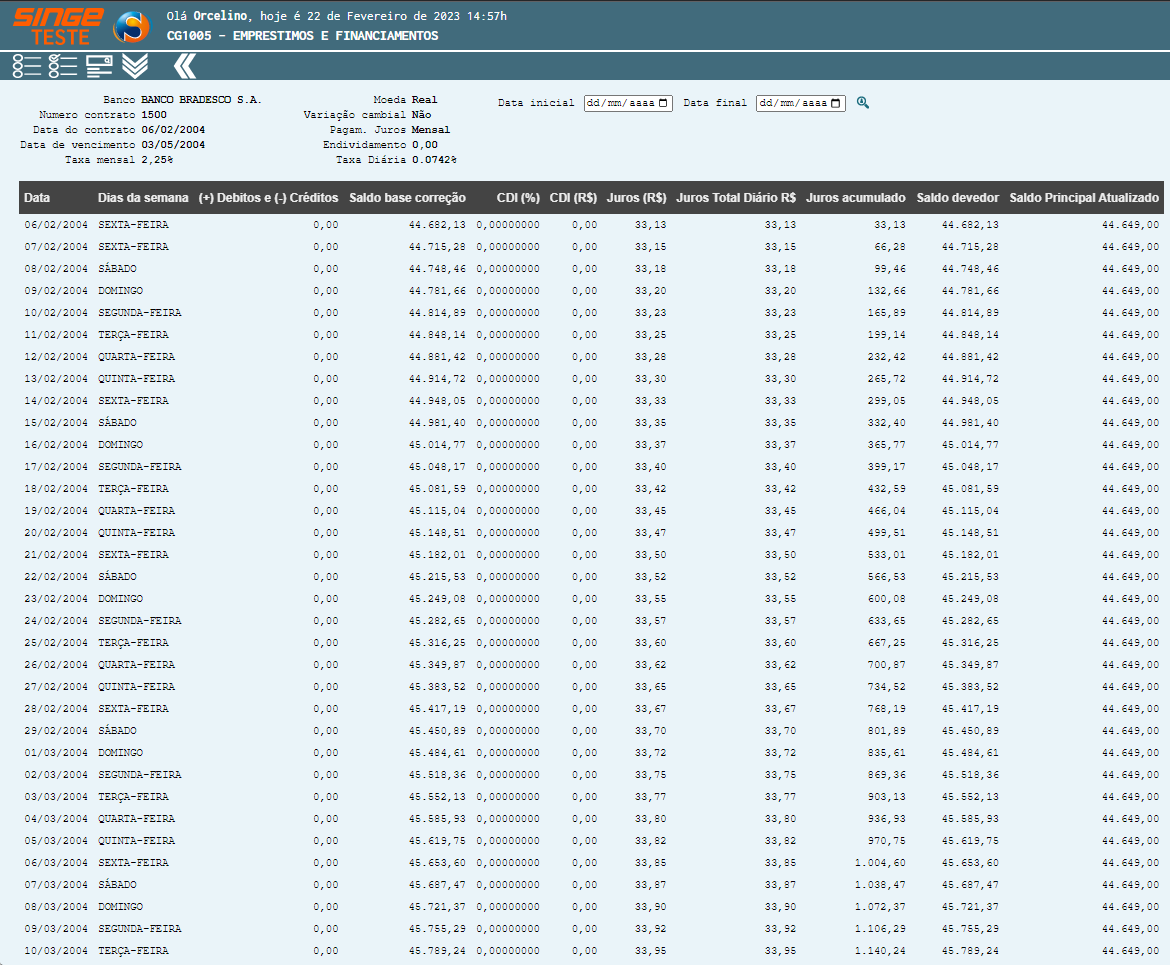Click QUARTA-FEIRA in the 26/02/2004 row
1170x965 pixels.
pos(137,665)
